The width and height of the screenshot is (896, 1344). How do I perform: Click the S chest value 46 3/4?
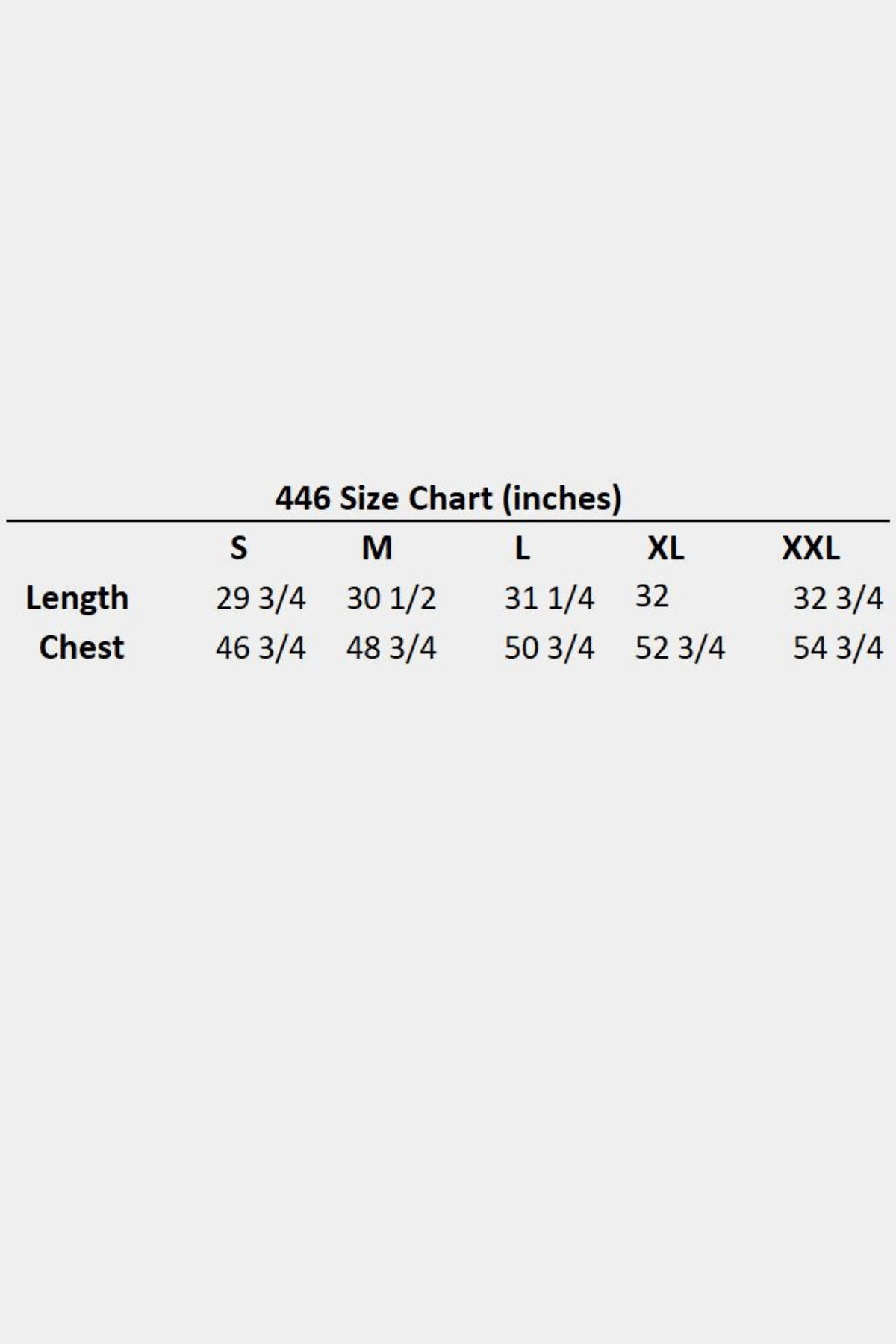click(261, 647)
